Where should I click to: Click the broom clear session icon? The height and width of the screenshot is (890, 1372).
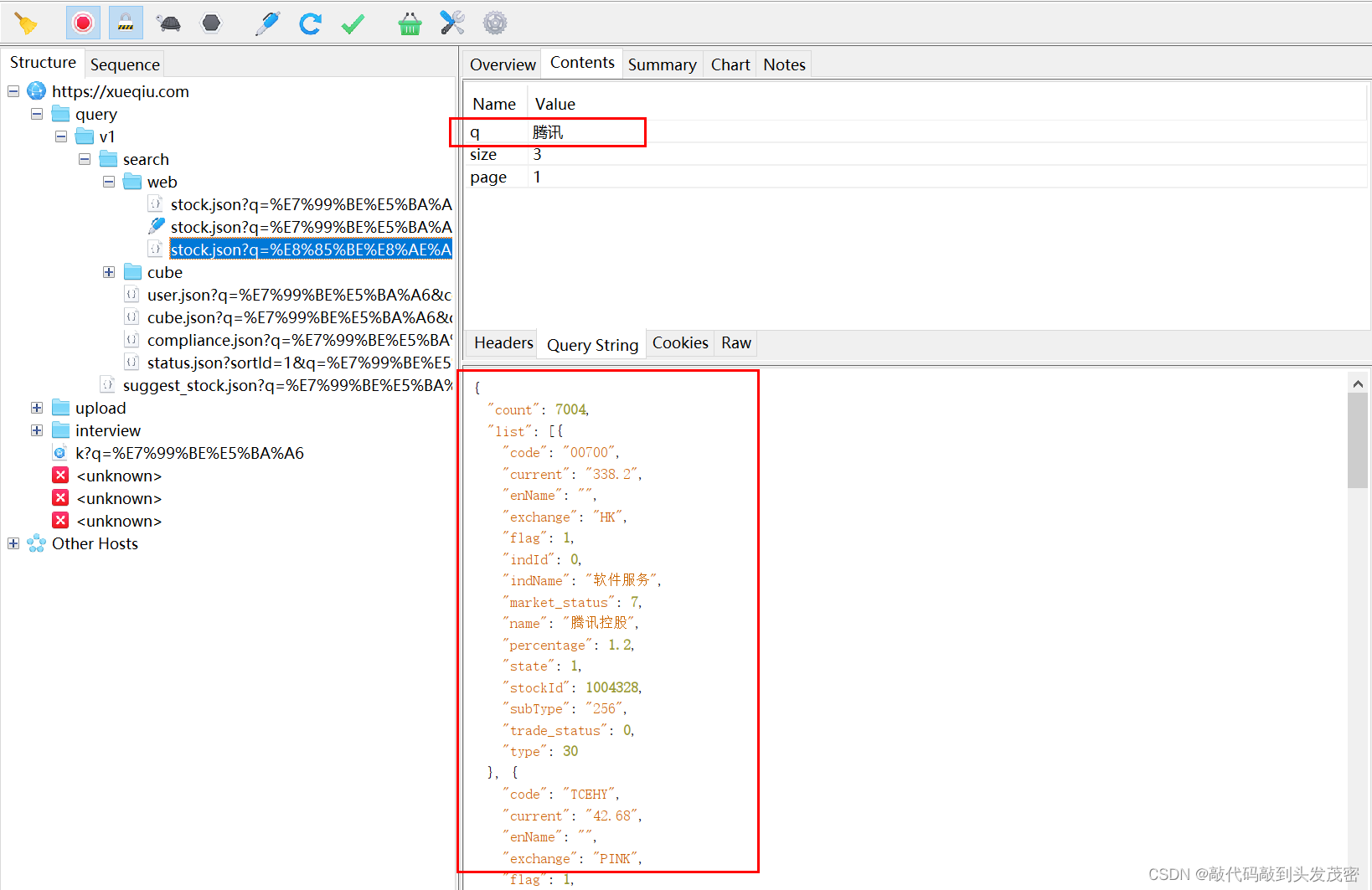coord(26,23)
